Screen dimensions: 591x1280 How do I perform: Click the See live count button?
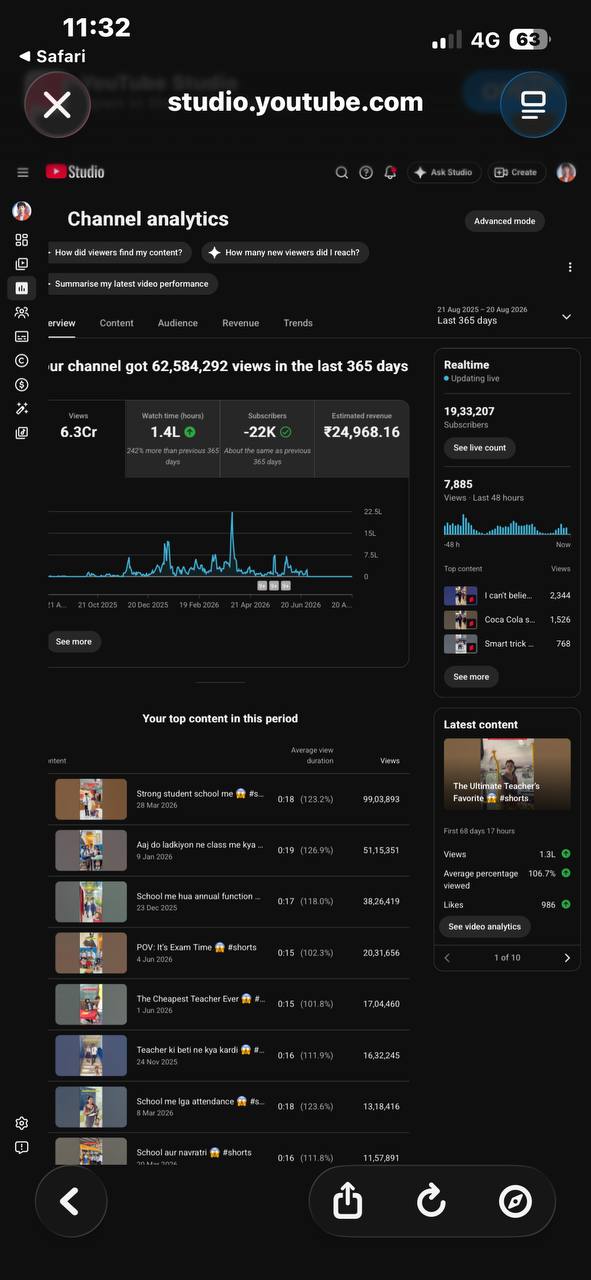click(480, 448)
